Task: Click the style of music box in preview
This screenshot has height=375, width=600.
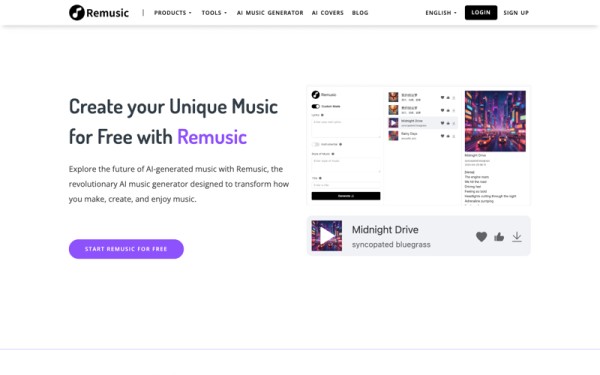Action: [346, 165]
